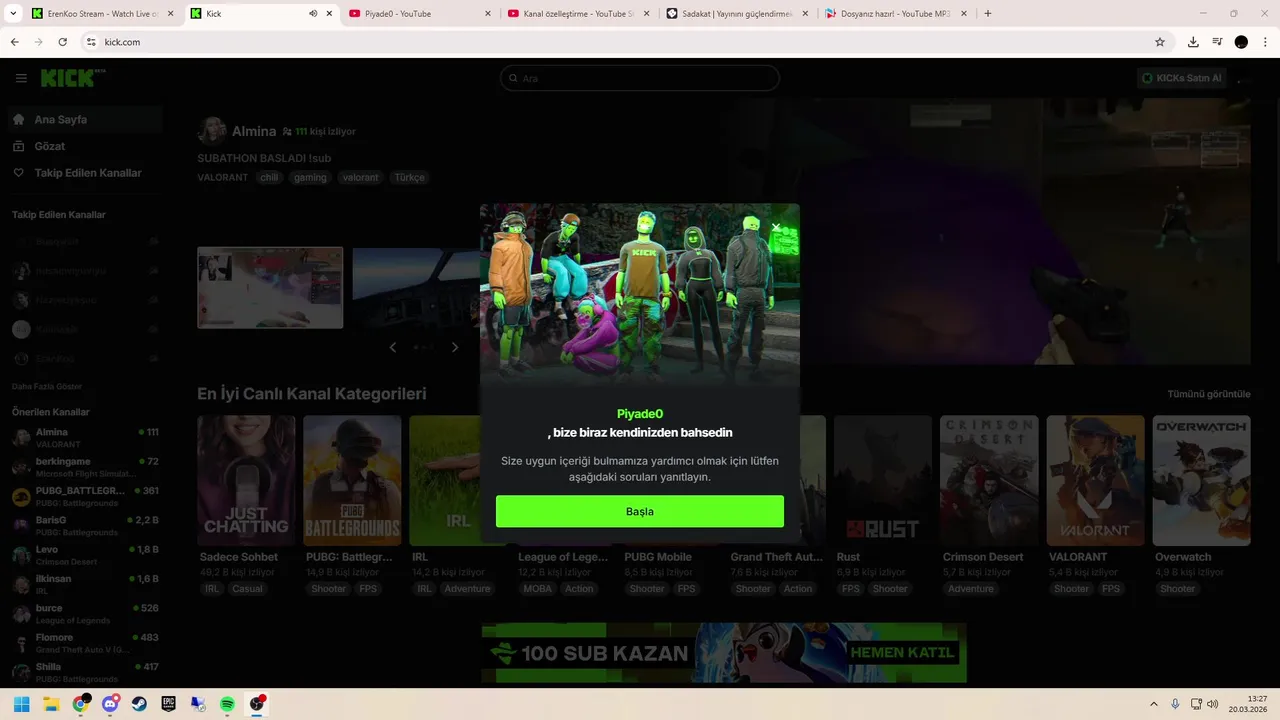The width and height of the screenshot is (1280, 720).
Task: Click the Türkçe tag on the featured stream
Action: (x=409, y=177)
